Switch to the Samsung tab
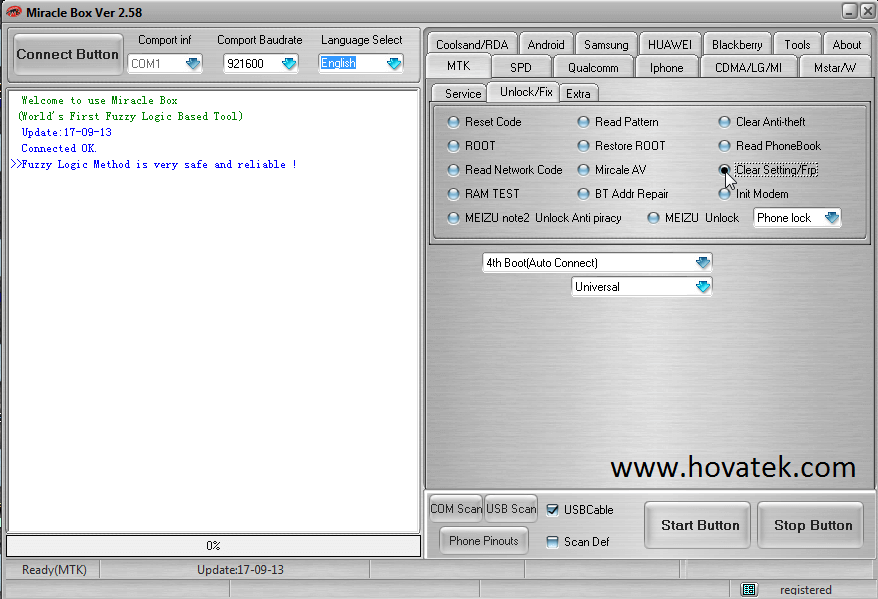Screen dimensions: 878x599 click(x=606, y=45)
